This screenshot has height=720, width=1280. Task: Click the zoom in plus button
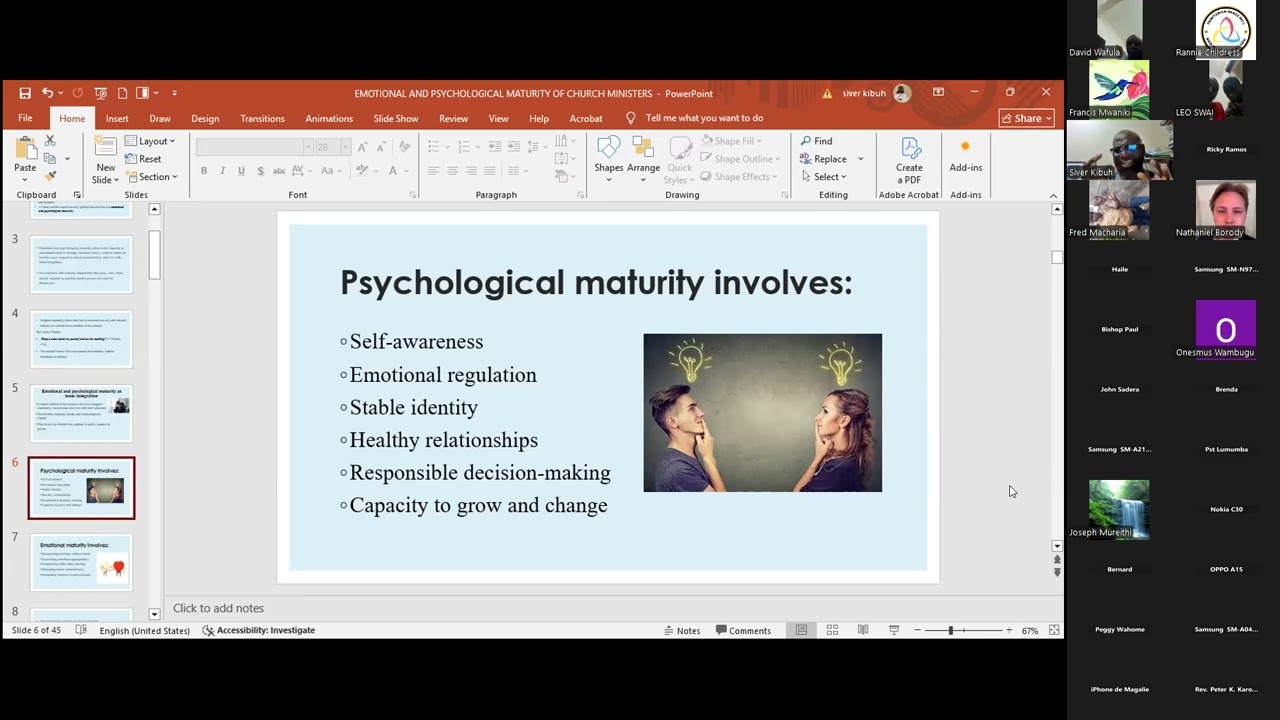tap(1009, 630)
